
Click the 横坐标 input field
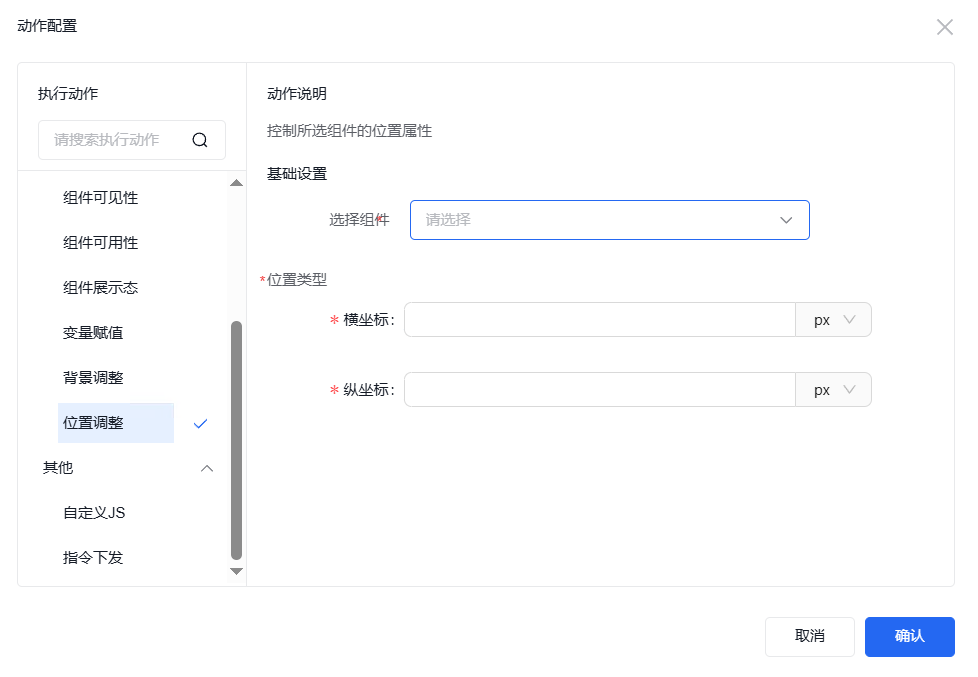pyautogui.click(x=600, y=320)
